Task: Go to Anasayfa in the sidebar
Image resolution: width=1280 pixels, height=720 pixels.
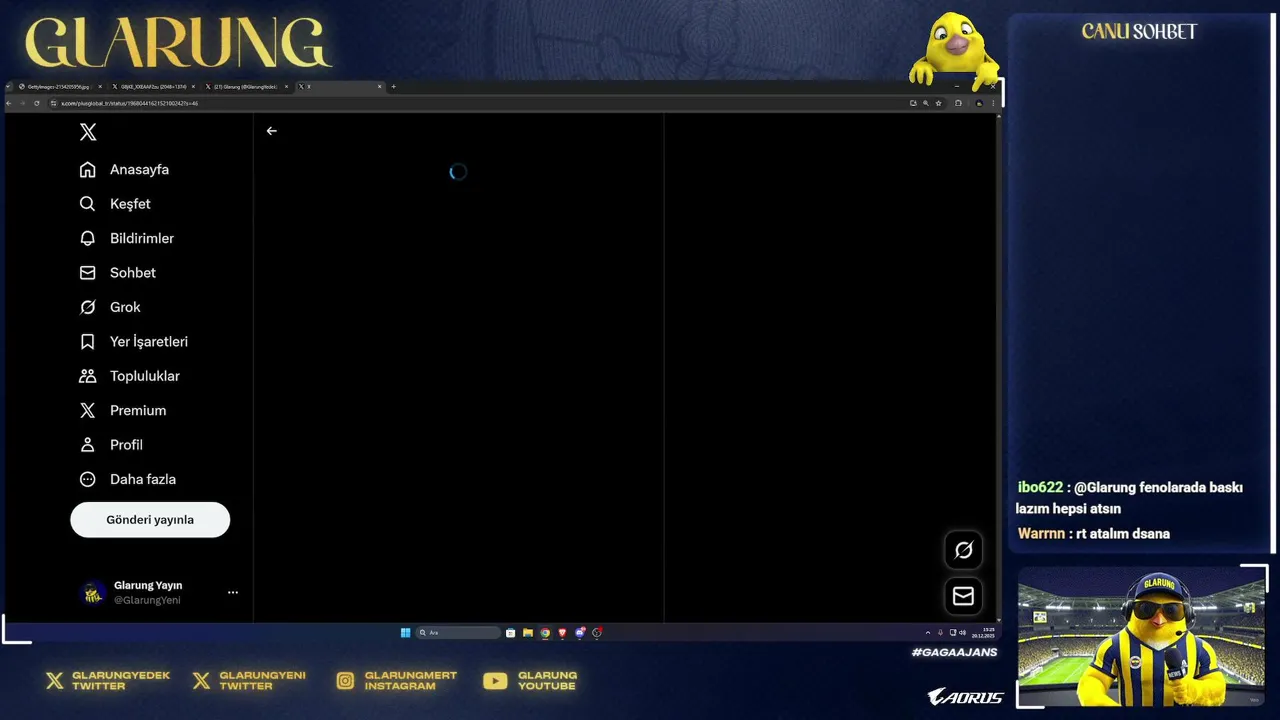Action: (125, 170)
